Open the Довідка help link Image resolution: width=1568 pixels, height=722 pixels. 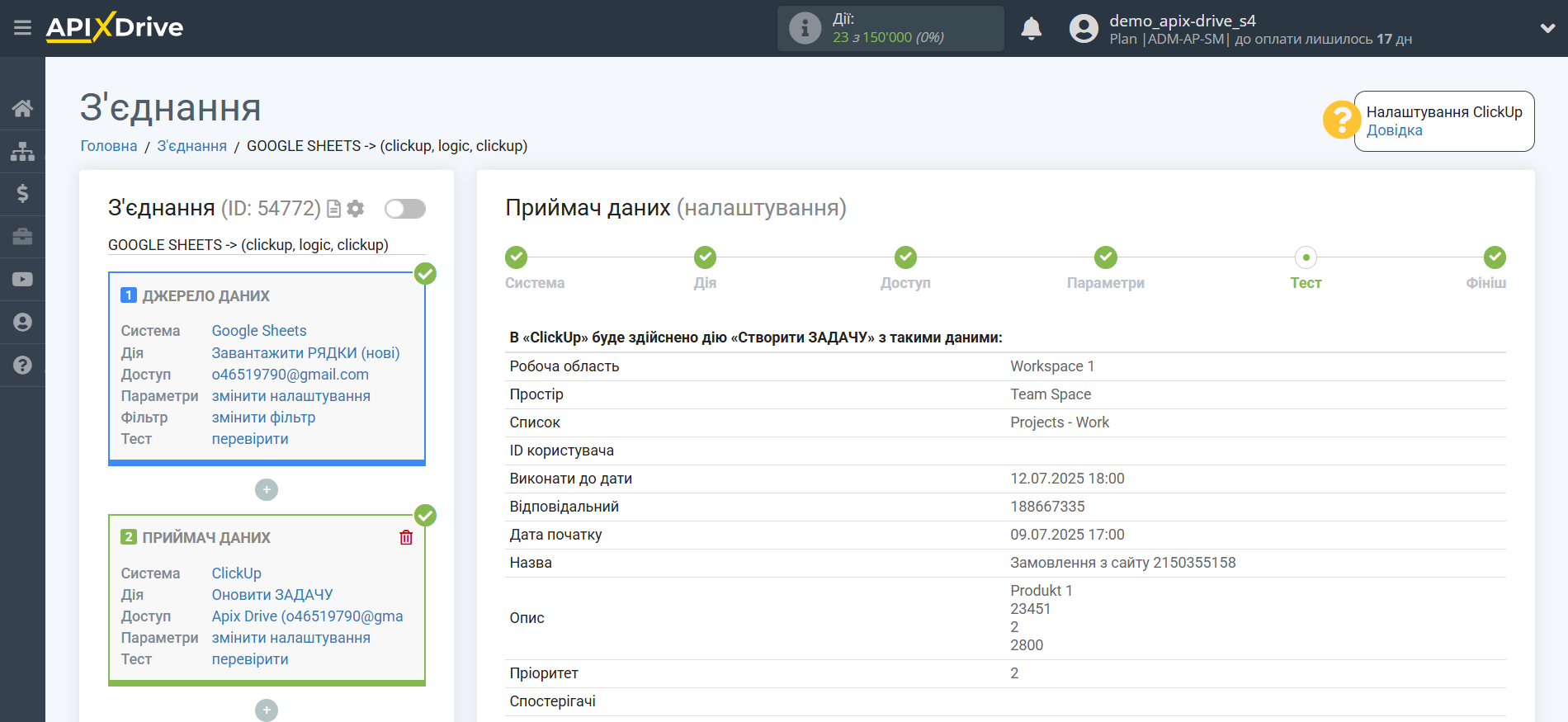click(1394, 130)
